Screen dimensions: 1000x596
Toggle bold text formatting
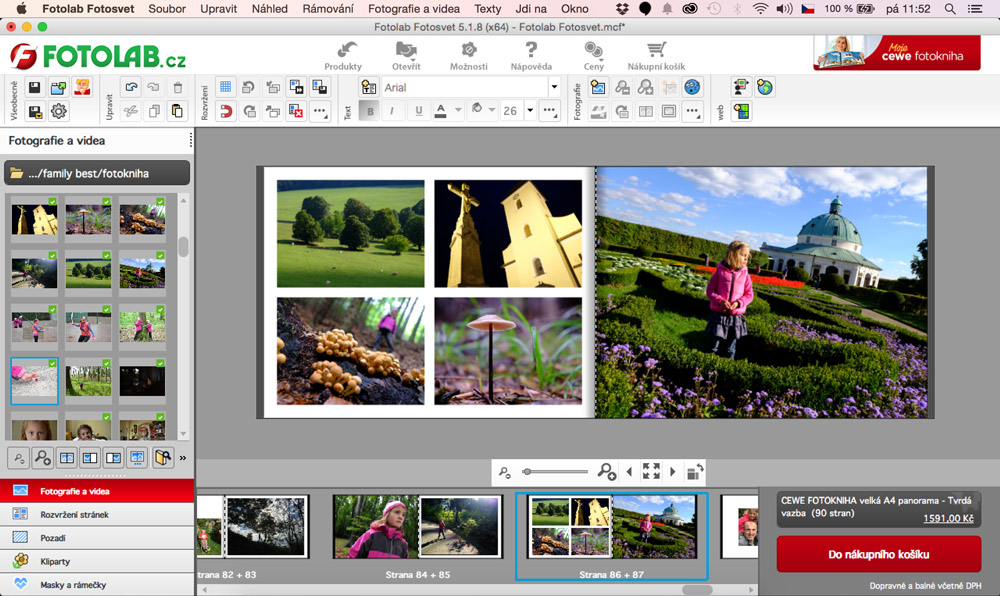pos(369,111)
